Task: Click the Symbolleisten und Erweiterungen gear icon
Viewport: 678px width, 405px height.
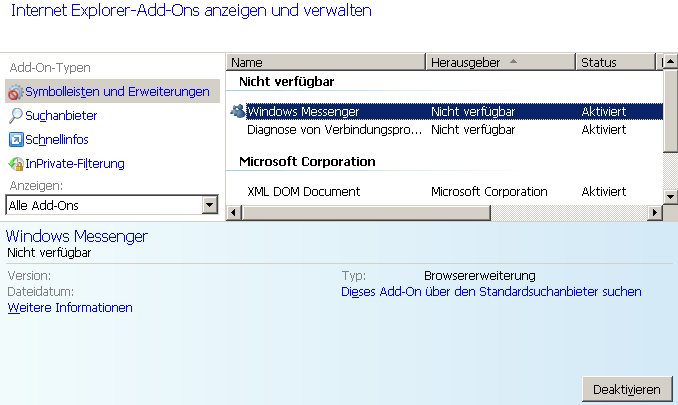Action: 16,92
